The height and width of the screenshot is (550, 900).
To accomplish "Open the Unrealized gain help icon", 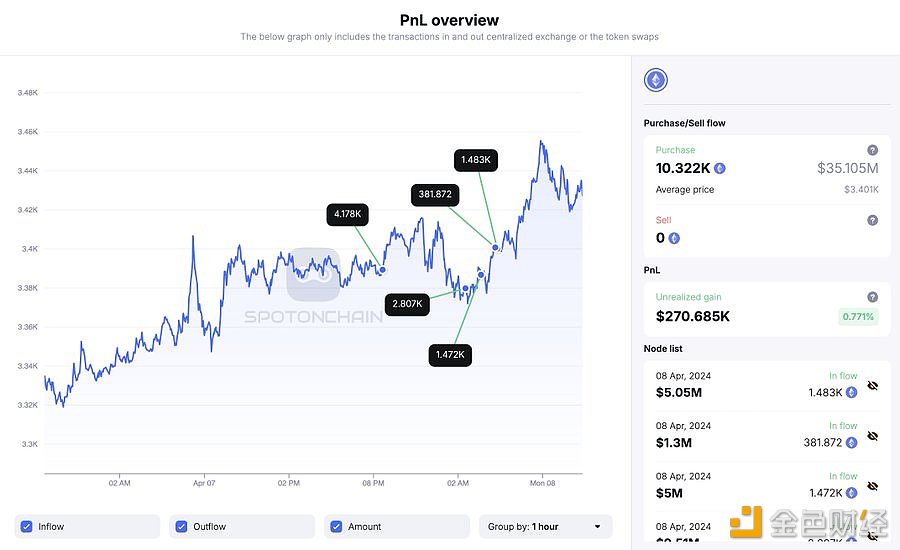I will point(872,297).
